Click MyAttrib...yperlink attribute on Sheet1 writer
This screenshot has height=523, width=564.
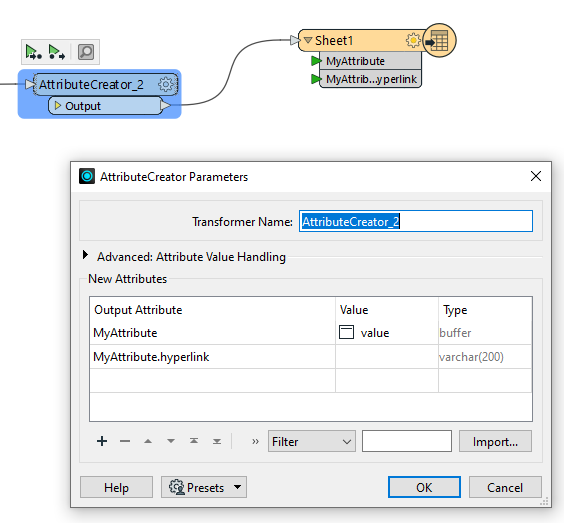pyautogui.click(x=370, y=79)
